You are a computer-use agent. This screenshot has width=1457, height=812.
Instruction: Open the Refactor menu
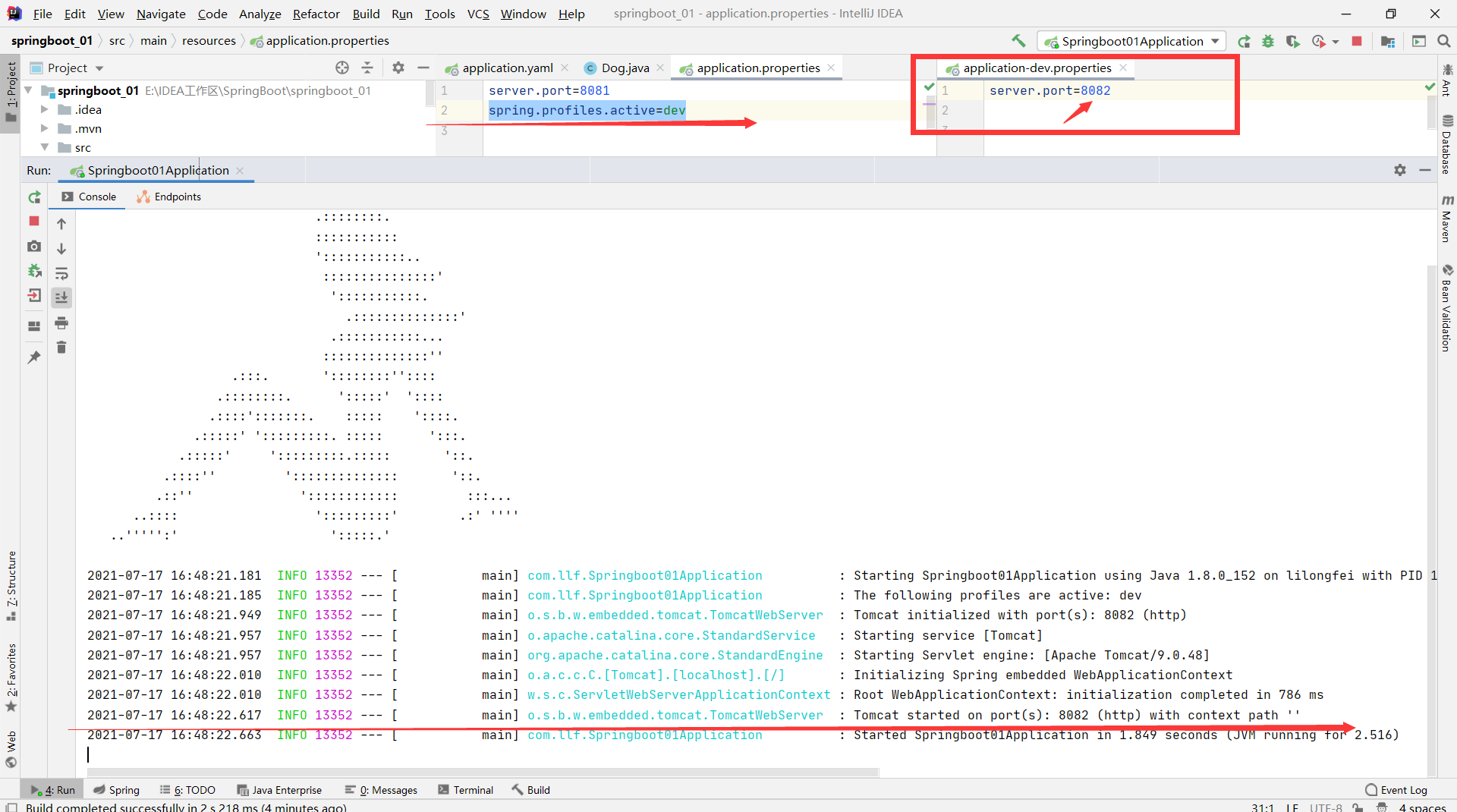(316, 14)
